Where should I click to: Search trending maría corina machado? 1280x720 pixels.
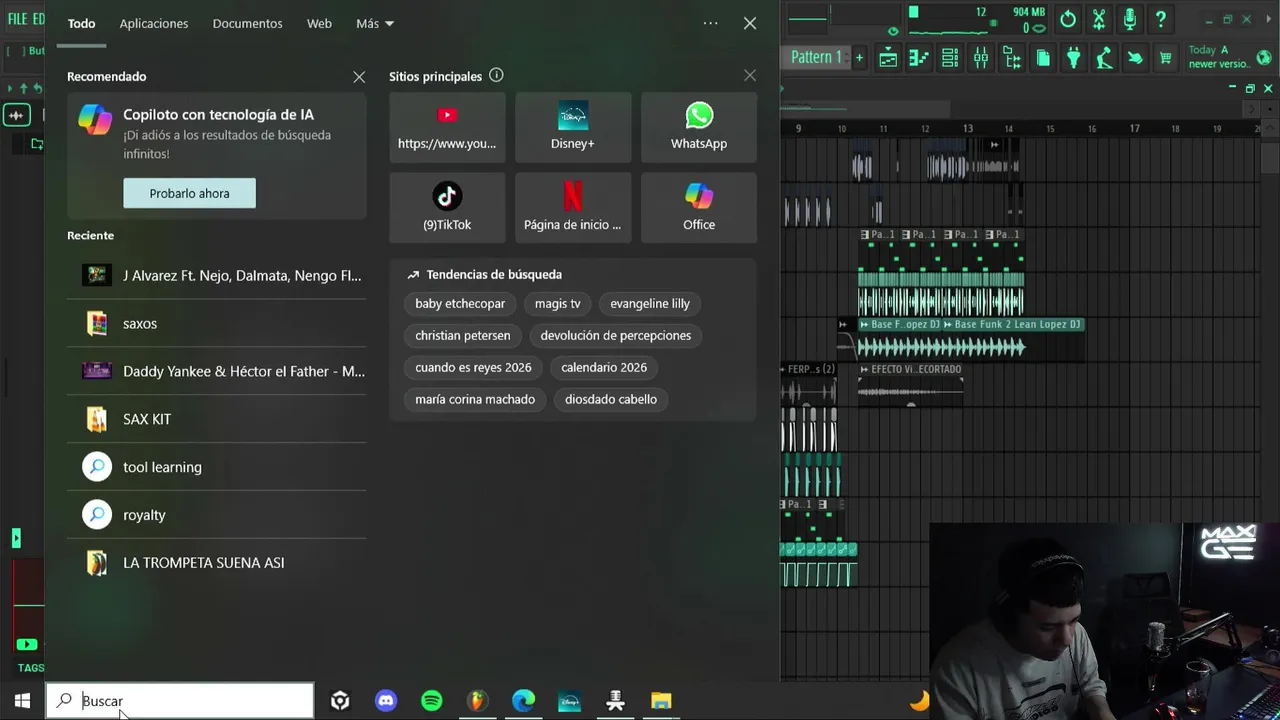(475, 399)
